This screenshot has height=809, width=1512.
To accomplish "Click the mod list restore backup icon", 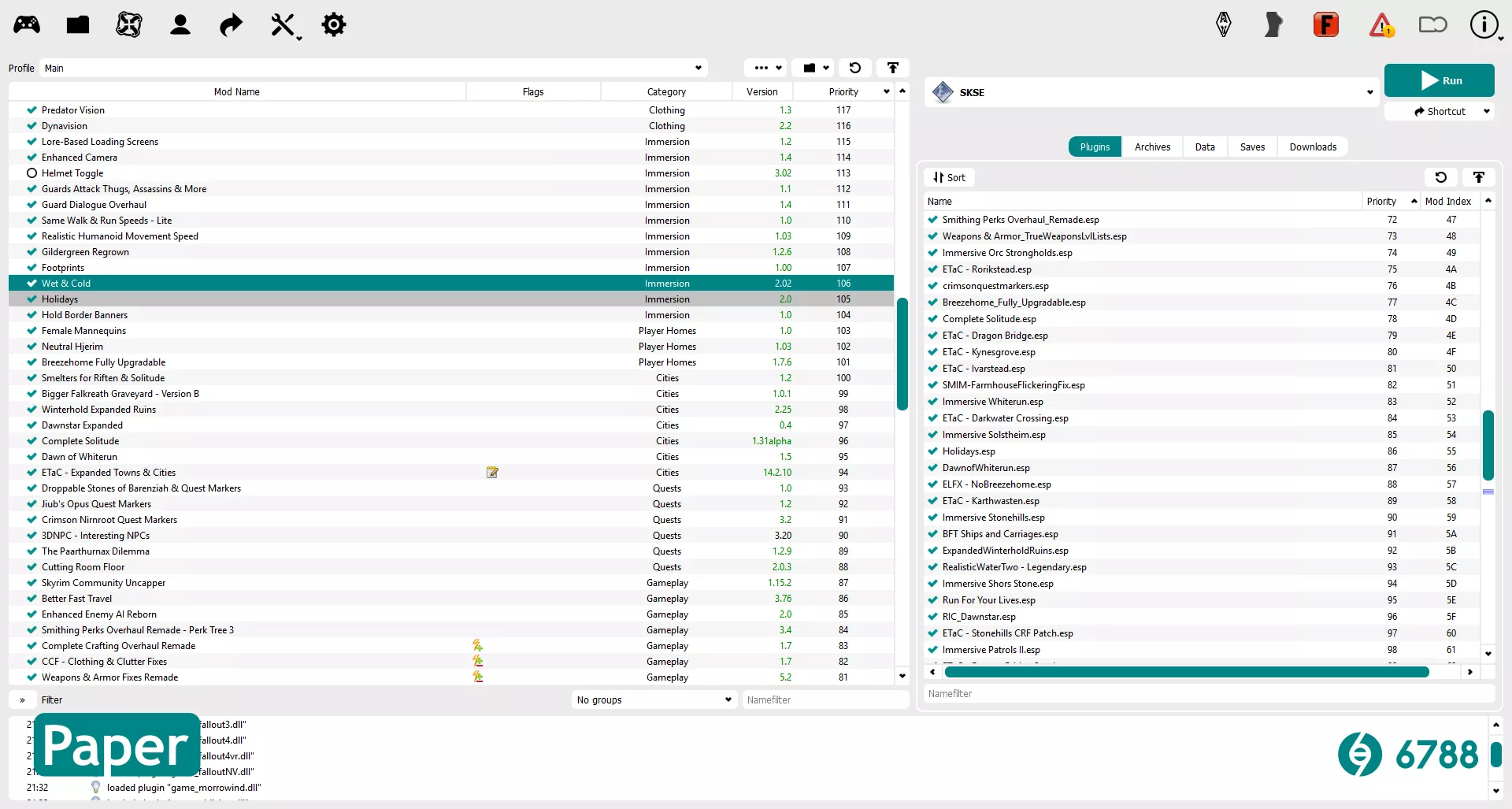I will coord(855,68).
